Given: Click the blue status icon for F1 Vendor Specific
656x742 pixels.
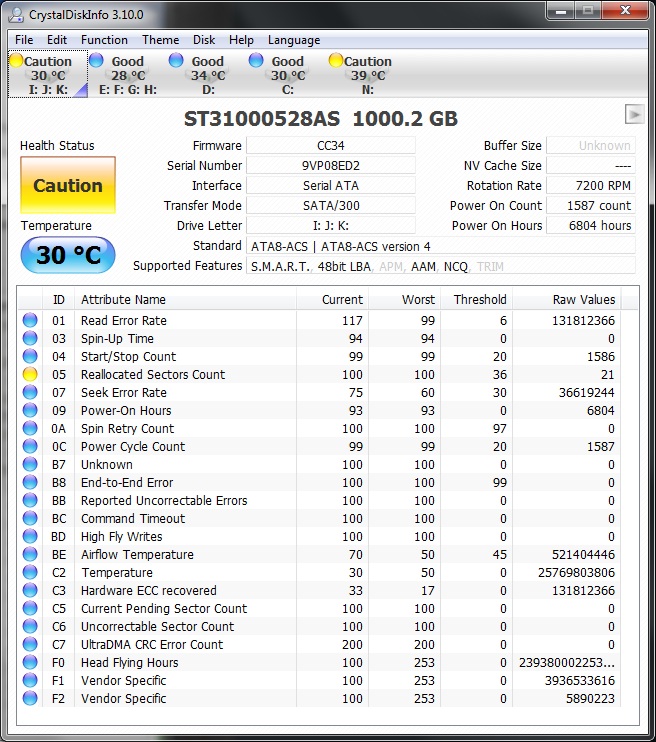Looking at the screenshot, I should point(30,680).
